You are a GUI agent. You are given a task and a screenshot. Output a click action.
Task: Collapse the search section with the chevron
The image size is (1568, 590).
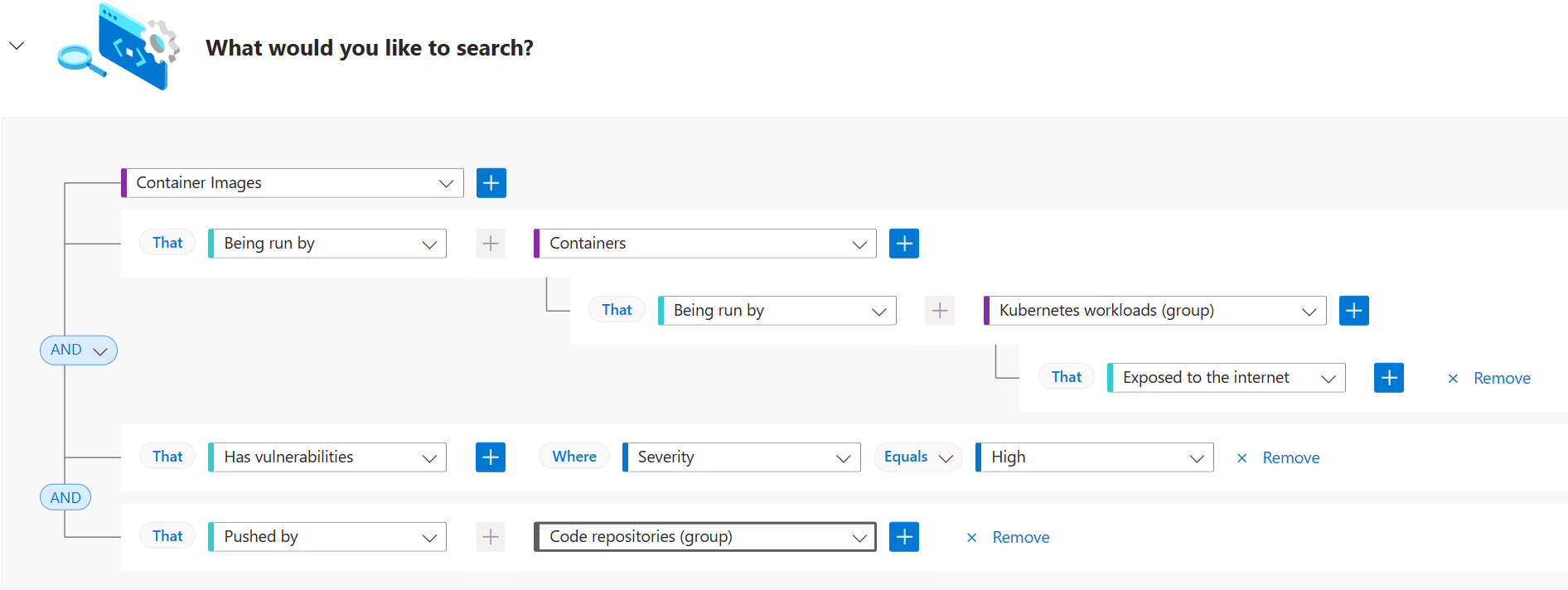(x=17, y=46)
